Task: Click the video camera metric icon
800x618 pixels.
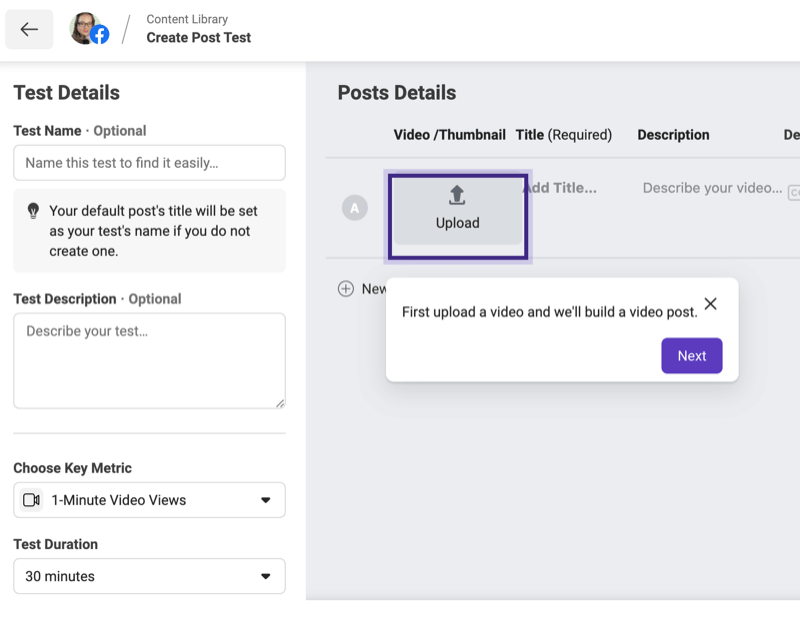Action: [x=32, y=500]
